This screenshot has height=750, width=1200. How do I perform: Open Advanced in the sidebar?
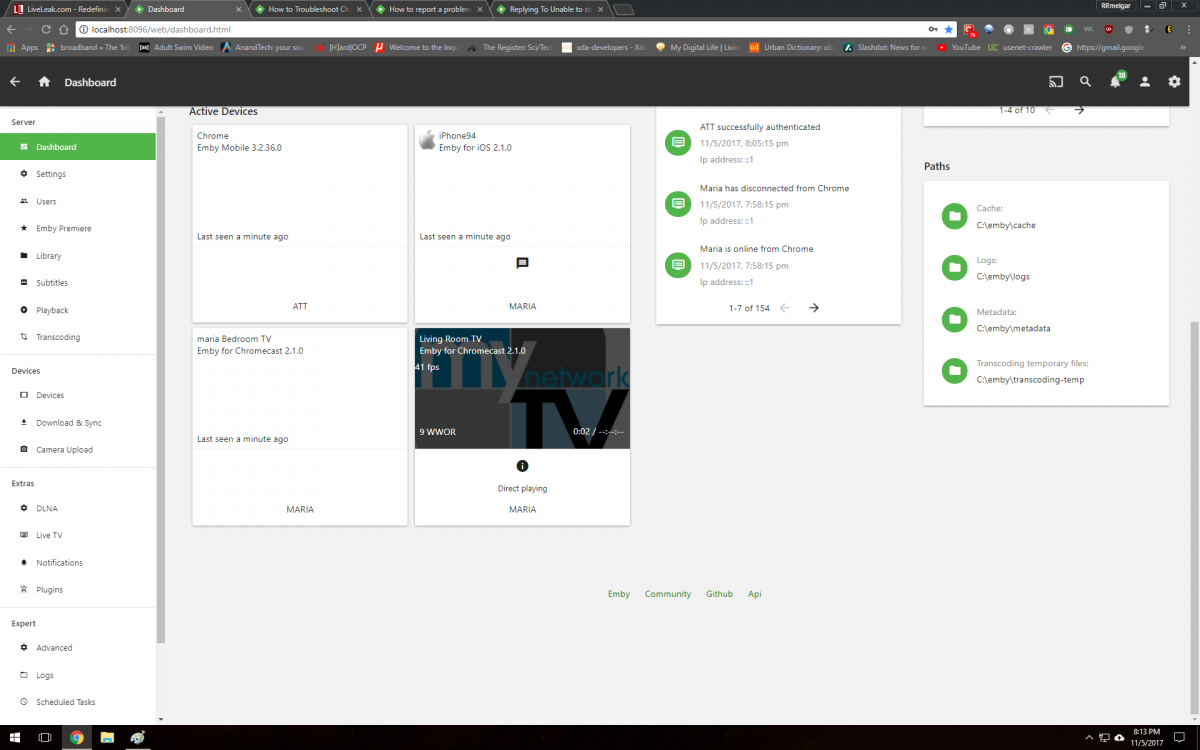point(78,648)
